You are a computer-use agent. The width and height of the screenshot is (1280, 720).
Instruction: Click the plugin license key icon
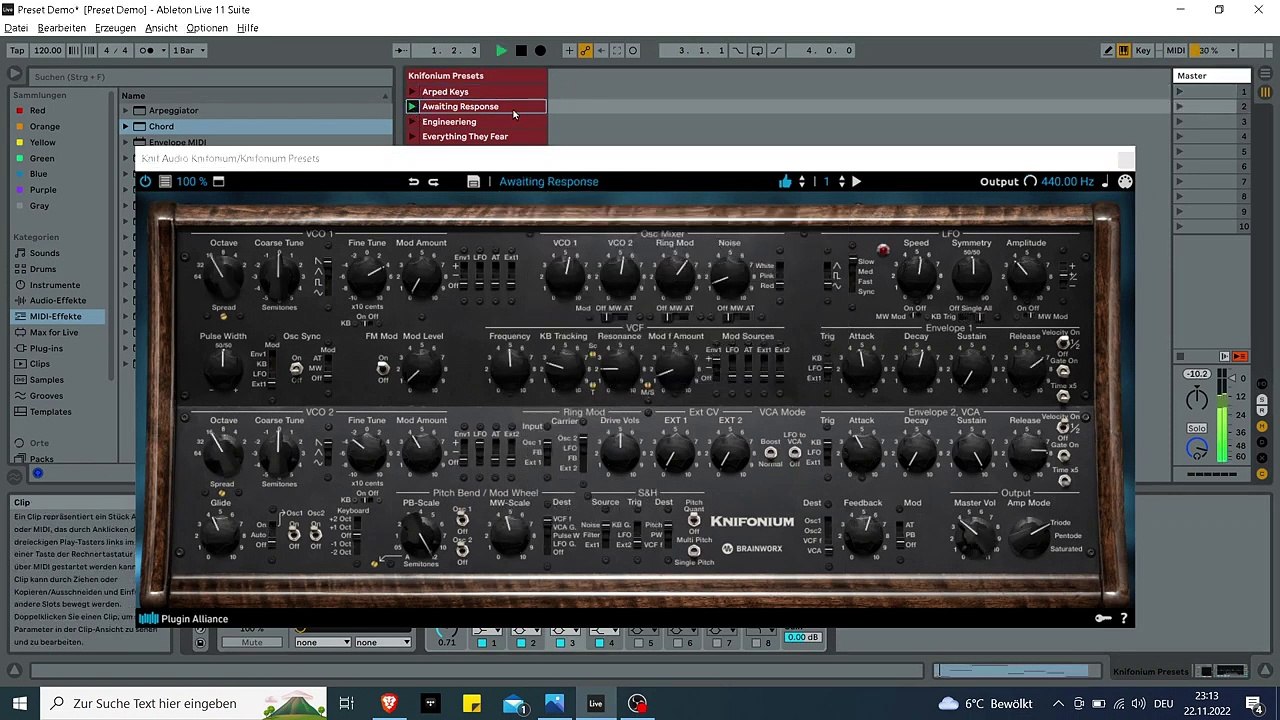[1103, 618]
